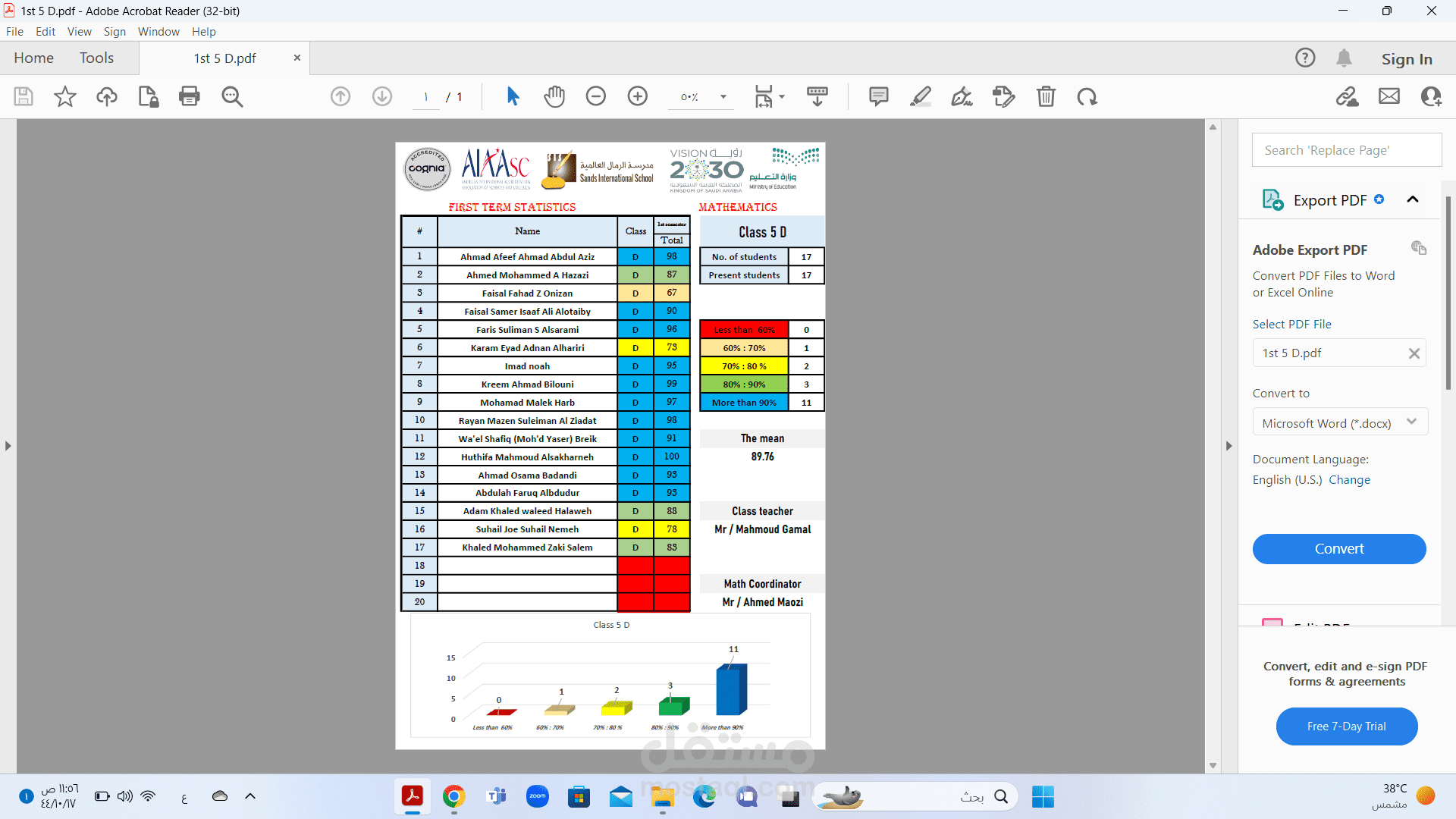Open the fit page options tool
This screenshot has height=819, width=1456.
pos(769,96)
